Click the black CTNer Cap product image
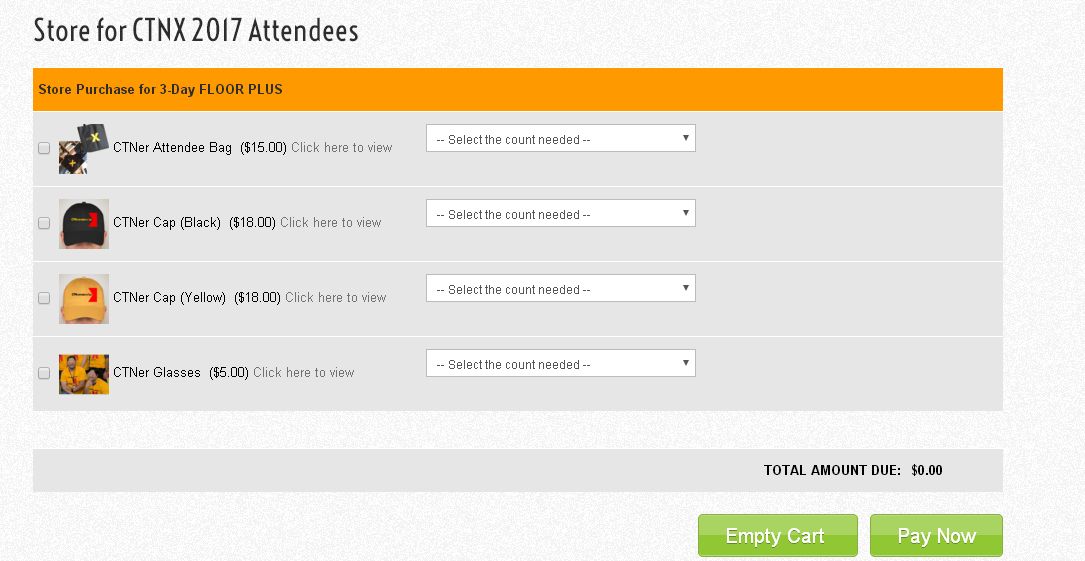This screenshot has width=1085, height=561. 84,223
